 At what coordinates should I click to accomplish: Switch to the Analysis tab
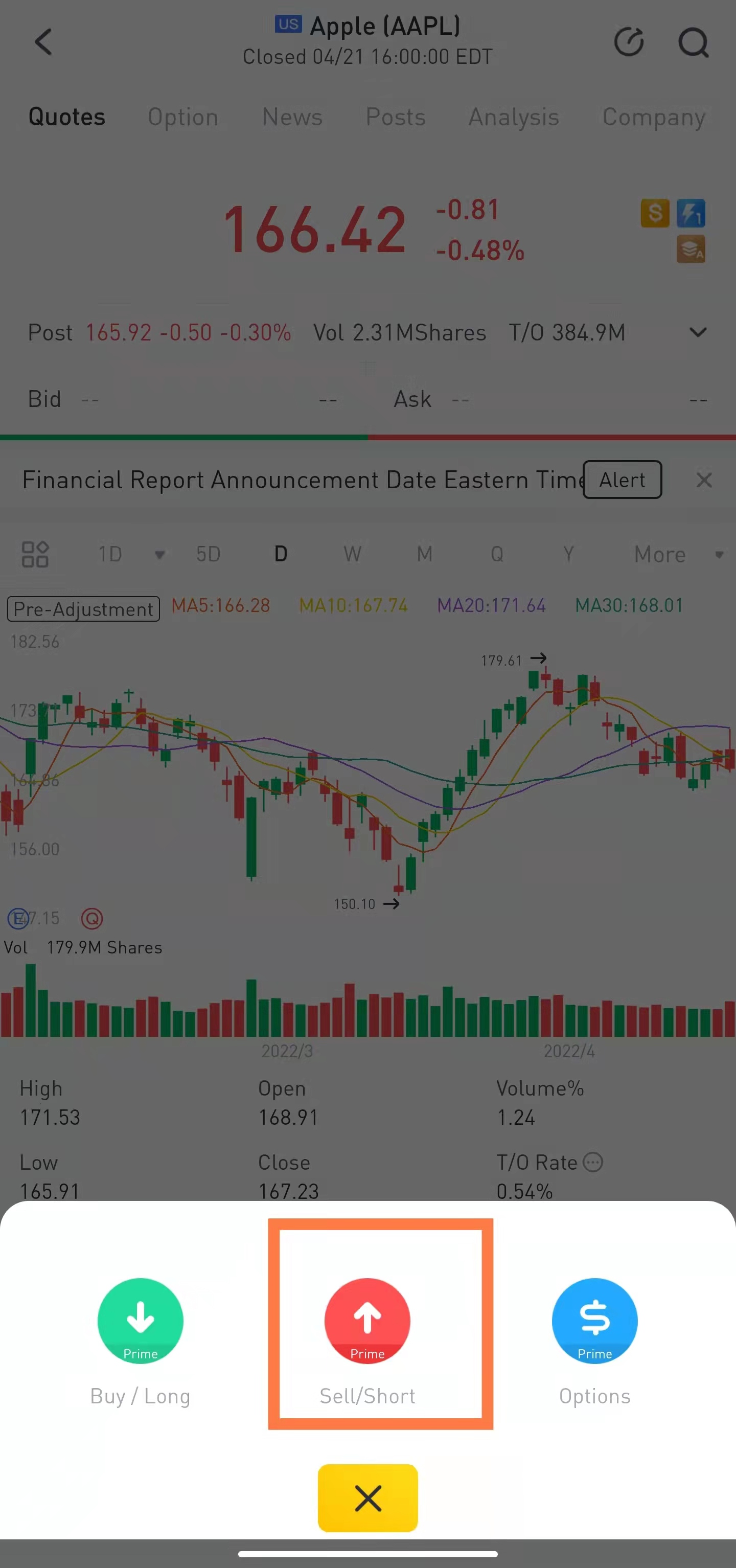[513, 117]
